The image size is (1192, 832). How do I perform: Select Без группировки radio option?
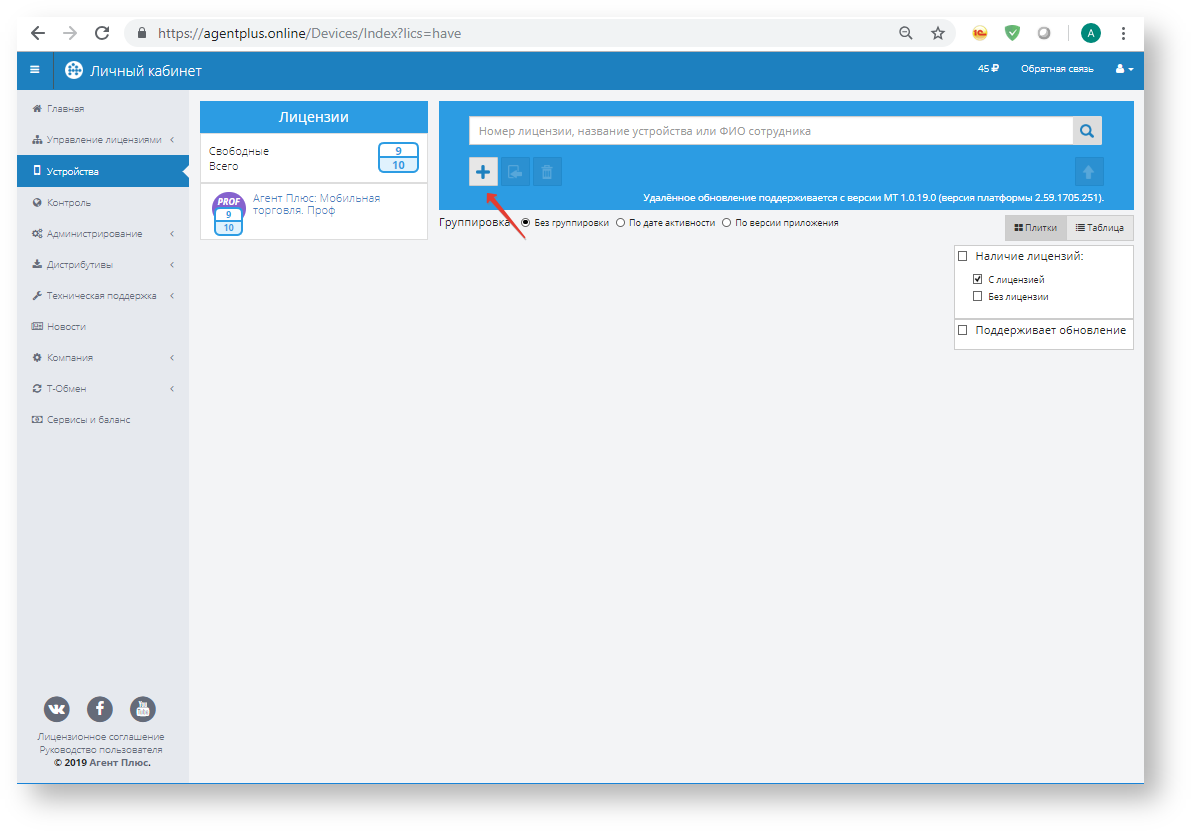click(525, 223)
